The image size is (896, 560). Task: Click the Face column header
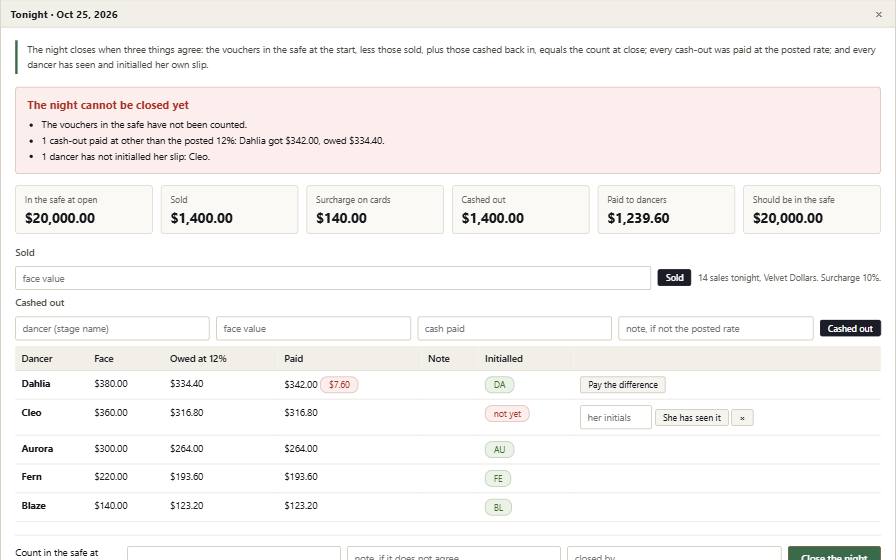[x=103, y=359]
